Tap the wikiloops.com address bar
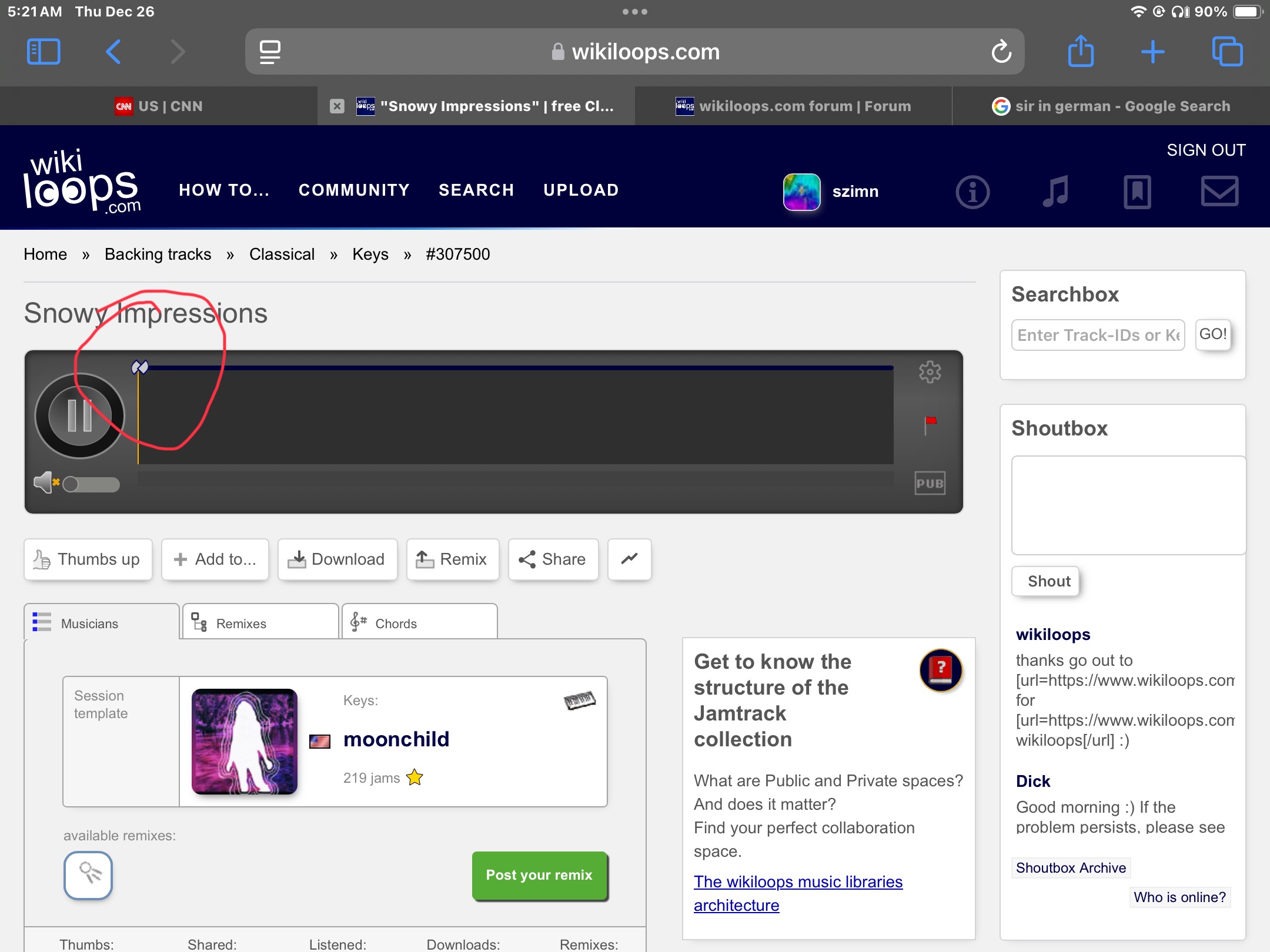Viewport: 1270px width, 952px height. coord(635,52)
